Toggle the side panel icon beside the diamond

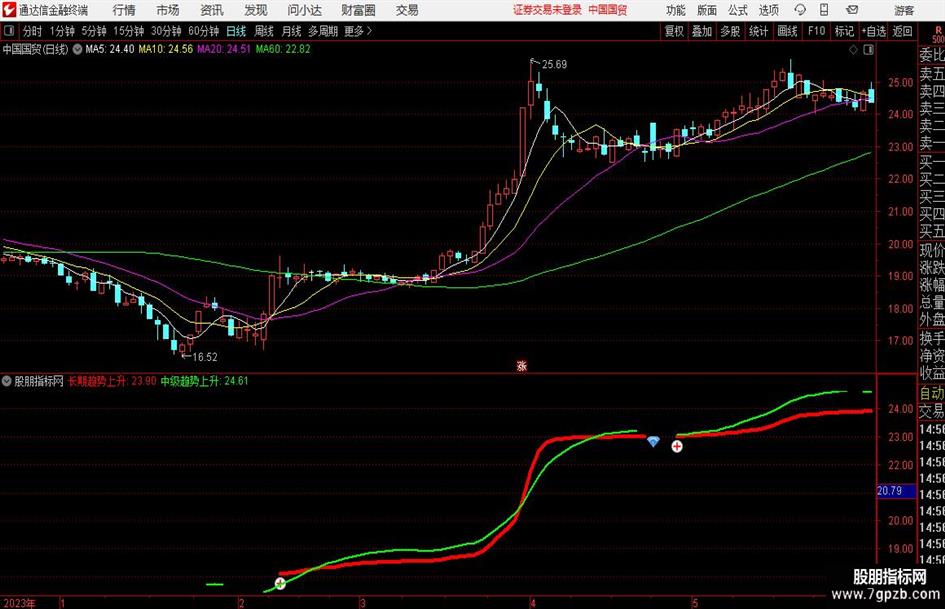pyautogui.click(x=868, y=50)
